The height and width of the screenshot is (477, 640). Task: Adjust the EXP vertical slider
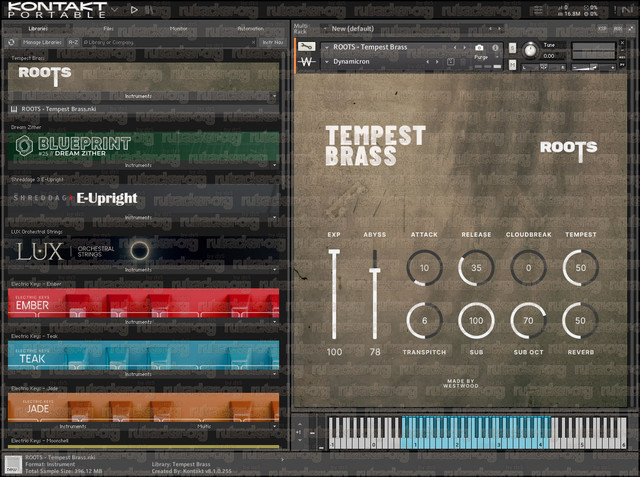(334, 294)
